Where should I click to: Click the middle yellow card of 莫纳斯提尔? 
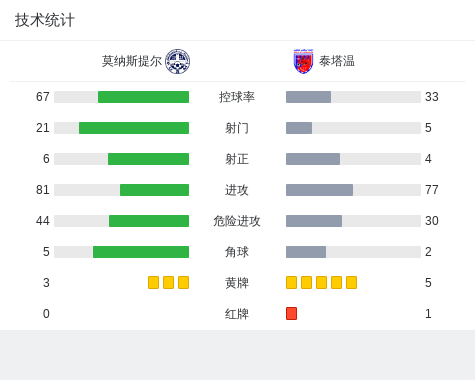pyautogui.click(x=168, y=283)
